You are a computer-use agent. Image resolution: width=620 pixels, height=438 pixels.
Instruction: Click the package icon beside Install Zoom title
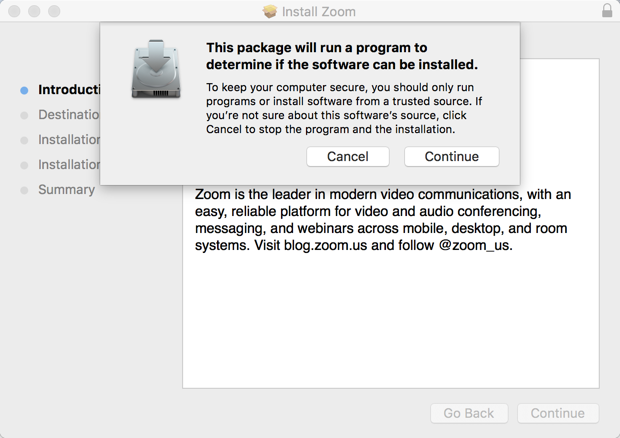click(270, 12)
